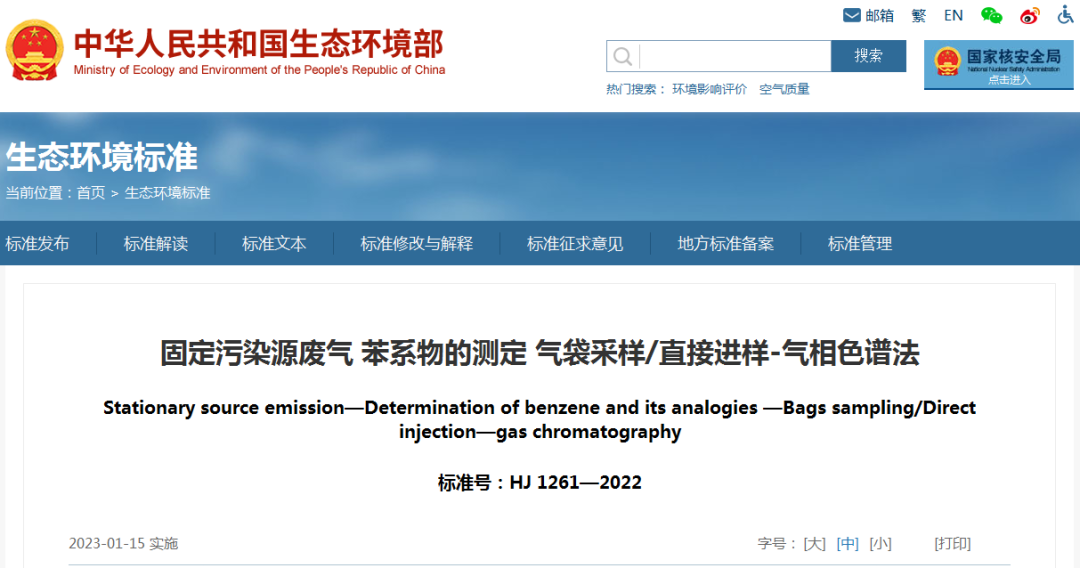Viewport: 1080px width, 568px height.
Task: Focus the search text input field
Action: [x=734, y=56]
